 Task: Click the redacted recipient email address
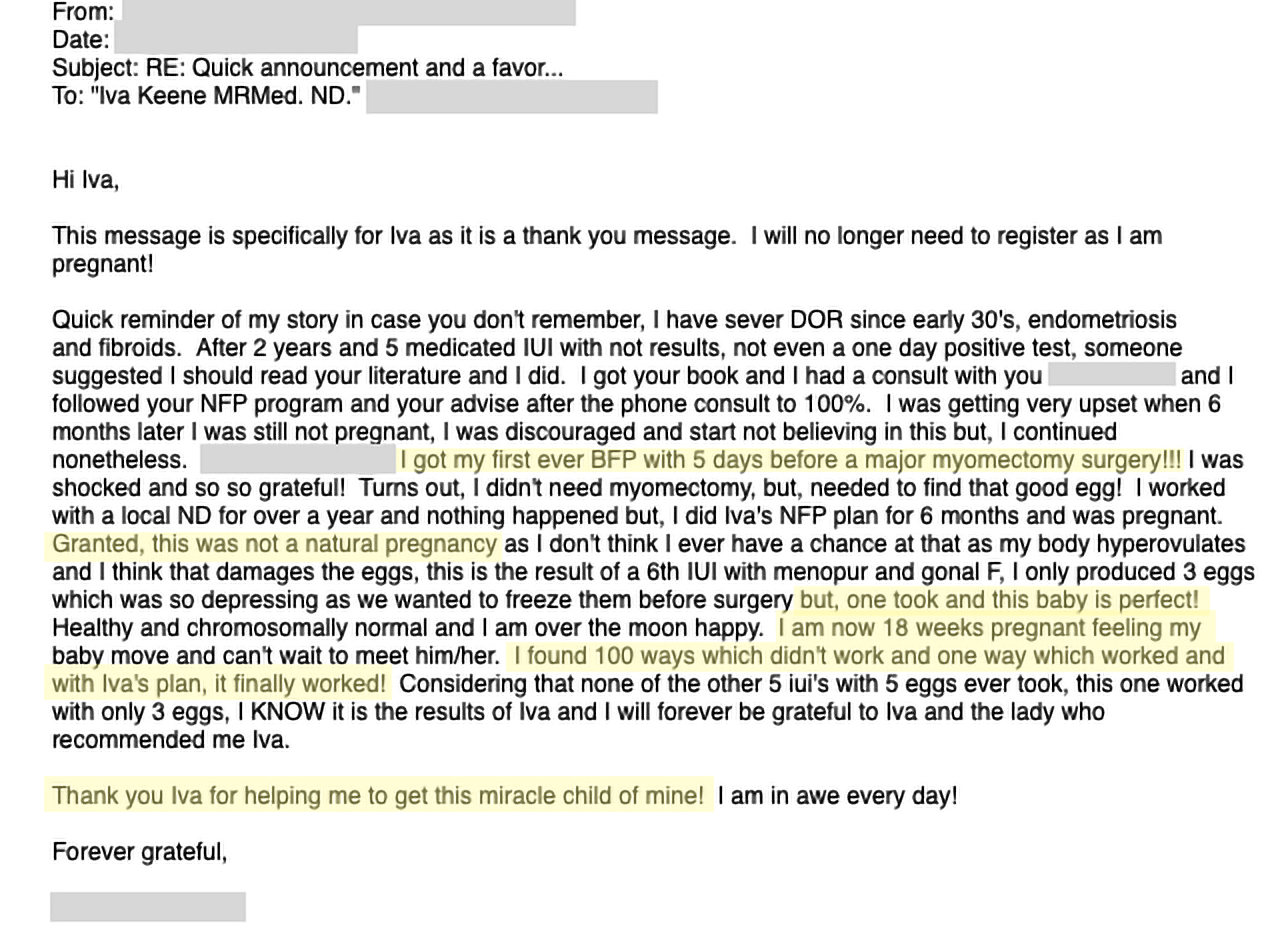pyautogui.click(x=512, y=97)
